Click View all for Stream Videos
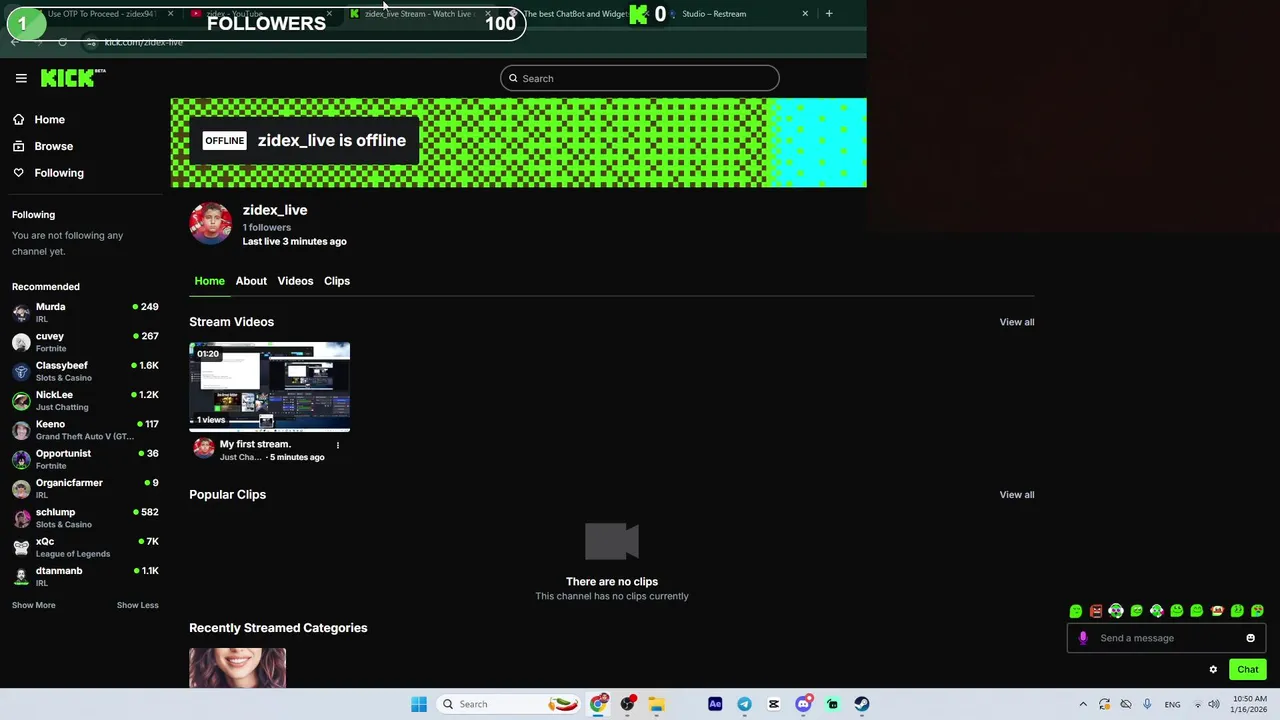The width and height of the screenshot is (1280, 720). point(1017,322)
